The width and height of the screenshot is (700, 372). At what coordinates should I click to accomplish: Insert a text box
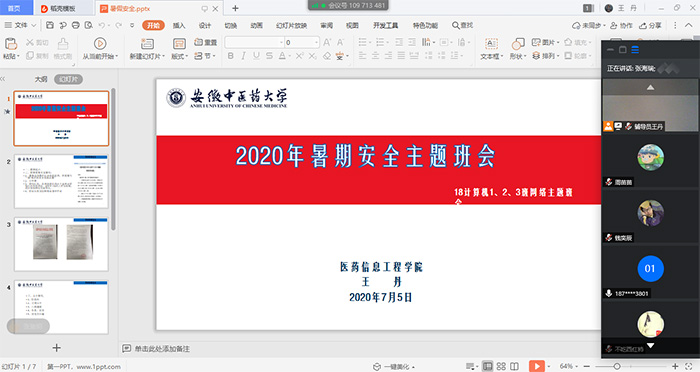(491, 43)
